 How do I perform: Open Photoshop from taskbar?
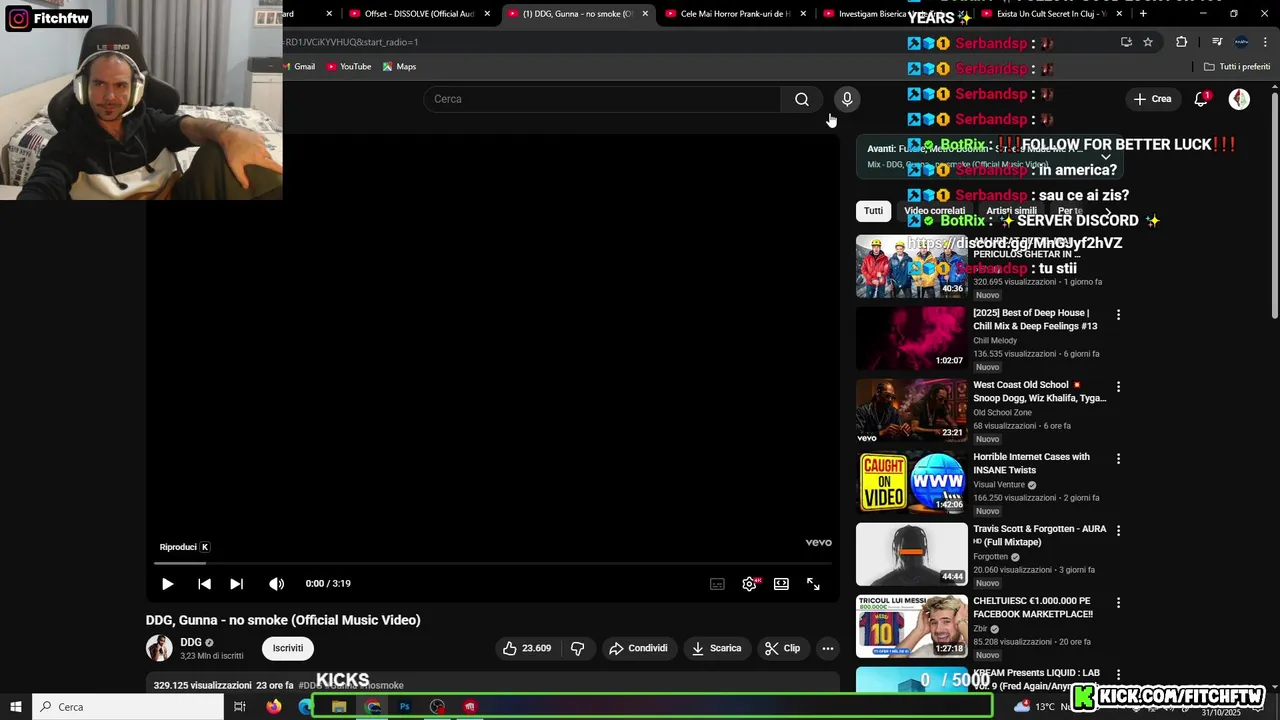click(405, 707)
